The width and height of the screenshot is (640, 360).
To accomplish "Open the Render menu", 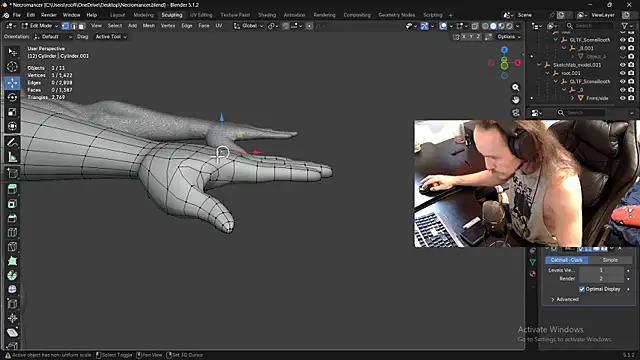I will click(x=49, y=15).
